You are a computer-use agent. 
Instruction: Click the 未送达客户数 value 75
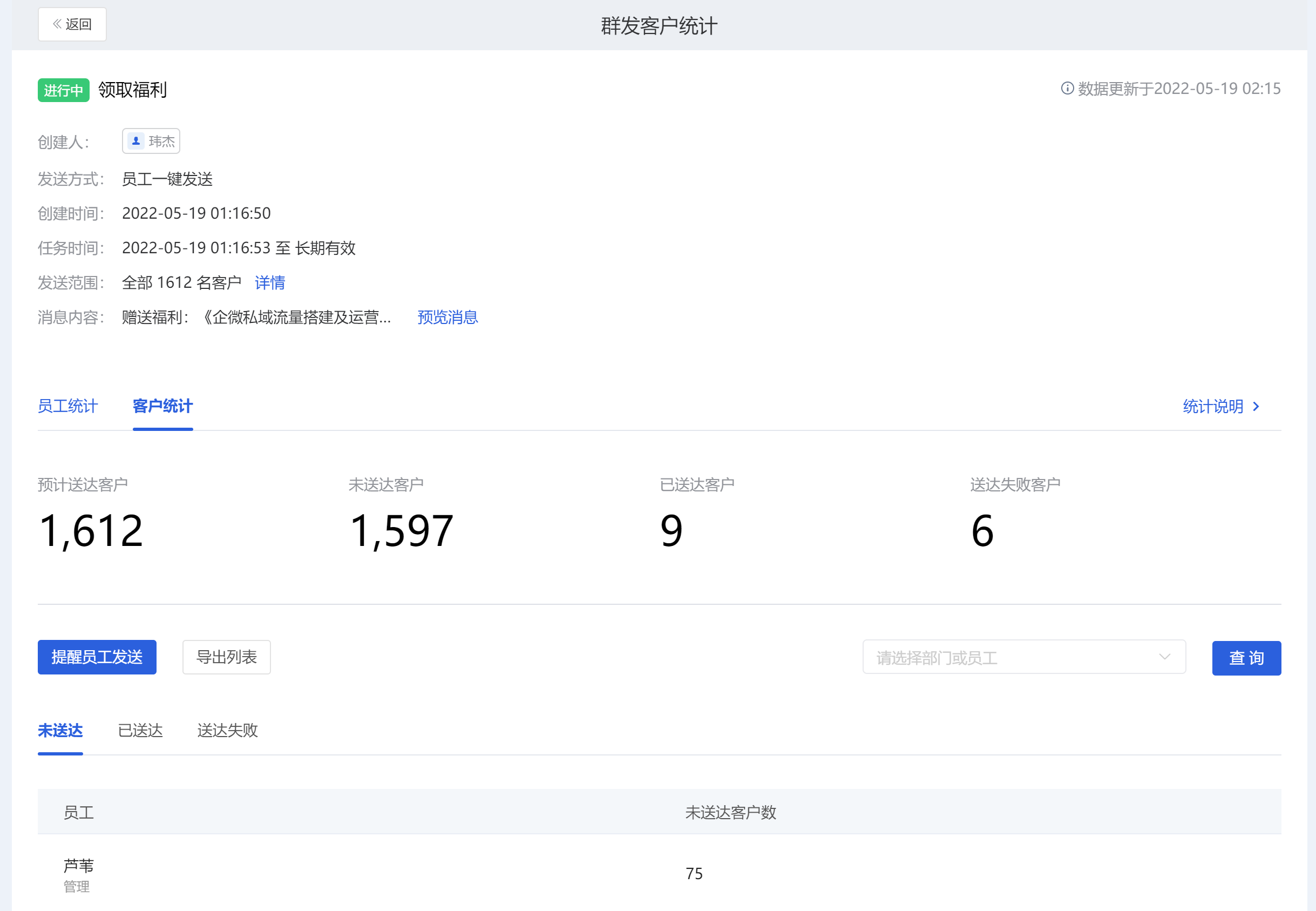click(694, 874)
